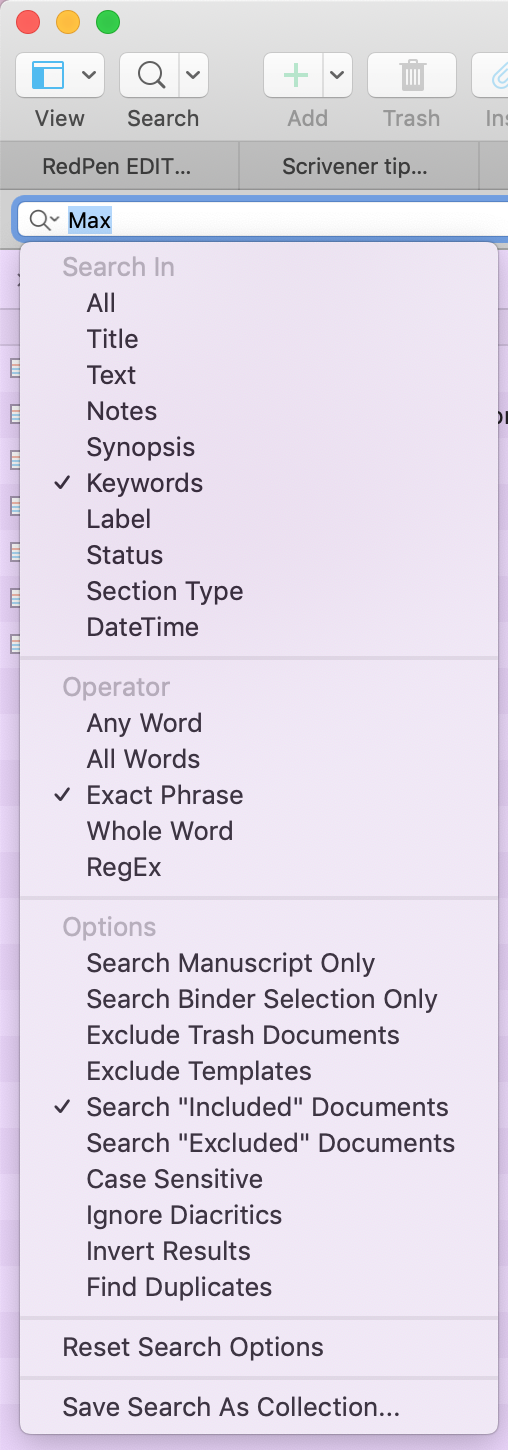Click the green Add plus icon

pos(294,75)
